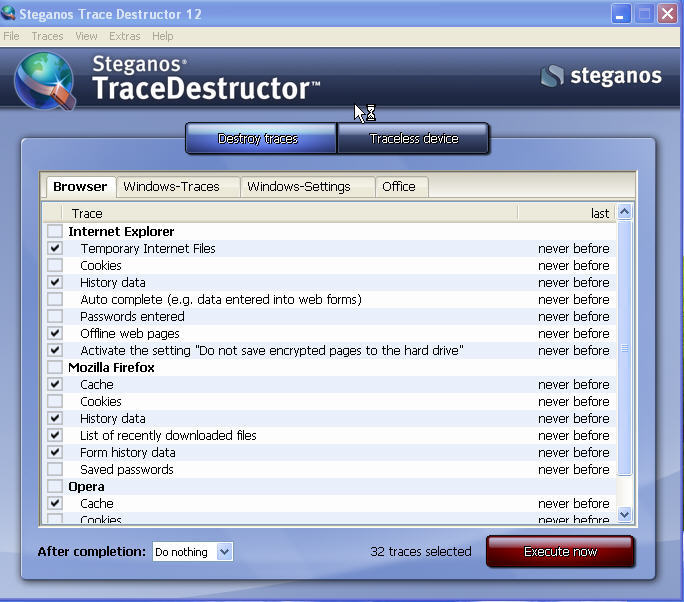
Task: Toggle the Mozilla Firefox group checkbox
Action: pyautogui.click(x=55, y=367)
